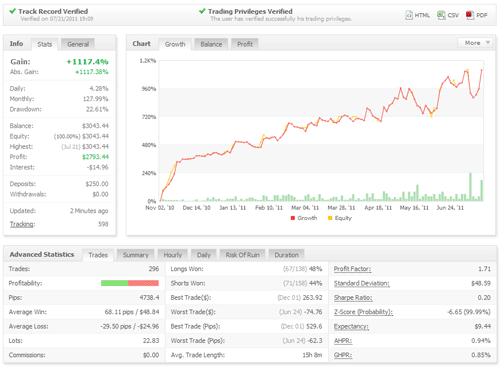Screen dimensions: 500x367
Task: Download the CSV file icon
Action: coord(441,15)
